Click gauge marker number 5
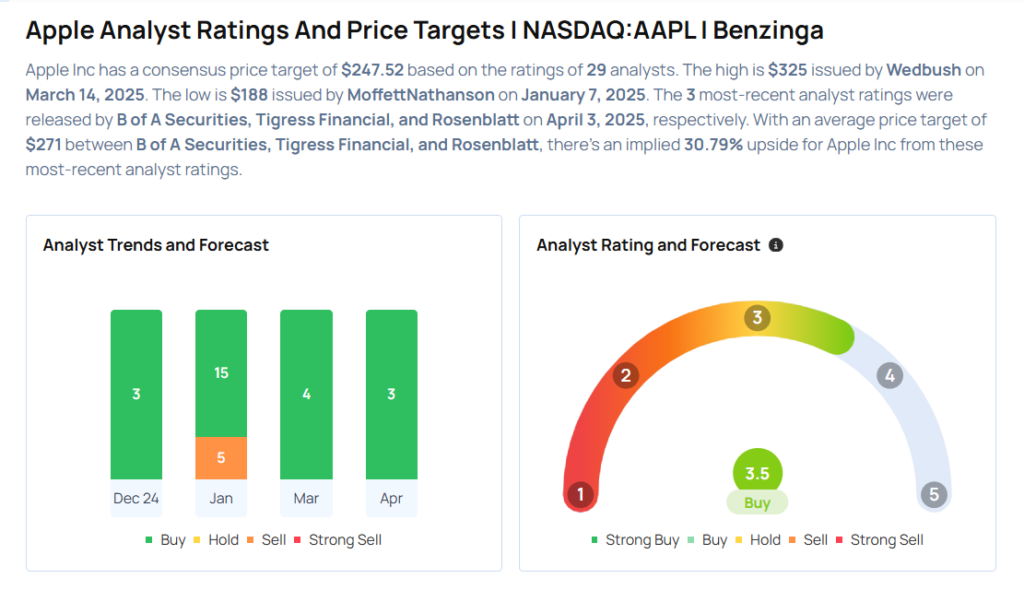This screenshot has width=1024, height=590. click(934, 494)
